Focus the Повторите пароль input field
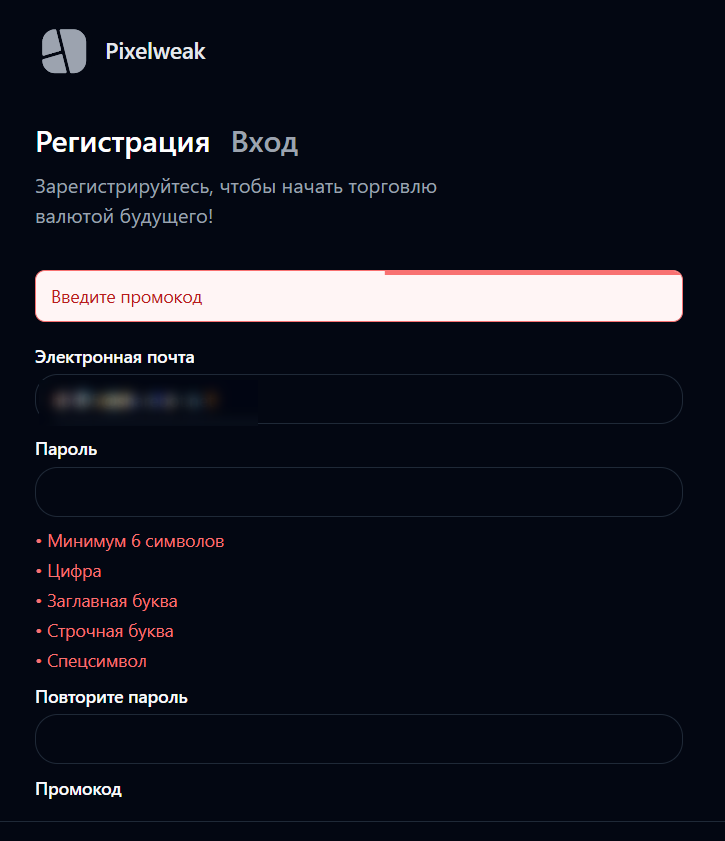This screenshot has width=725, height=841. [358, 739]
